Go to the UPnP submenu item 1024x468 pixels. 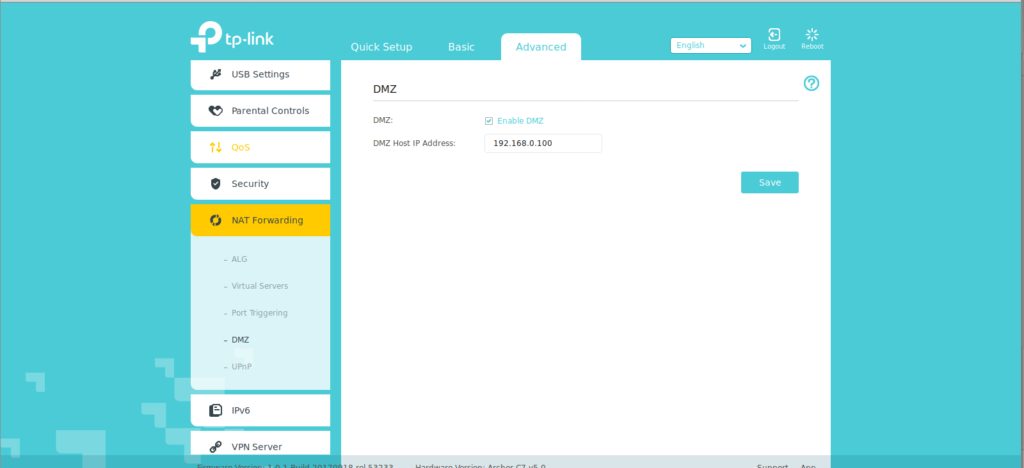[241, 367]
